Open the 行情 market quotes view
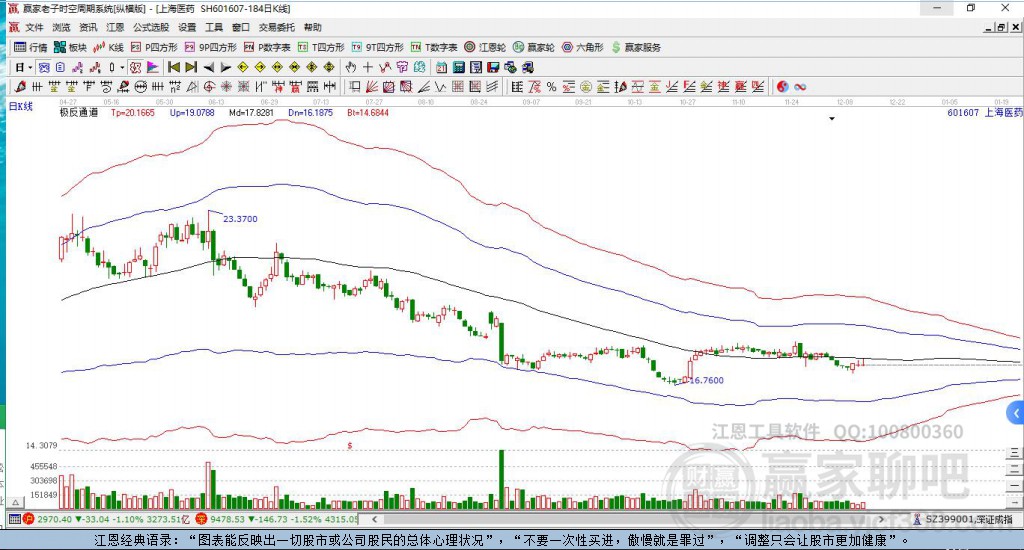 [31, 47]
